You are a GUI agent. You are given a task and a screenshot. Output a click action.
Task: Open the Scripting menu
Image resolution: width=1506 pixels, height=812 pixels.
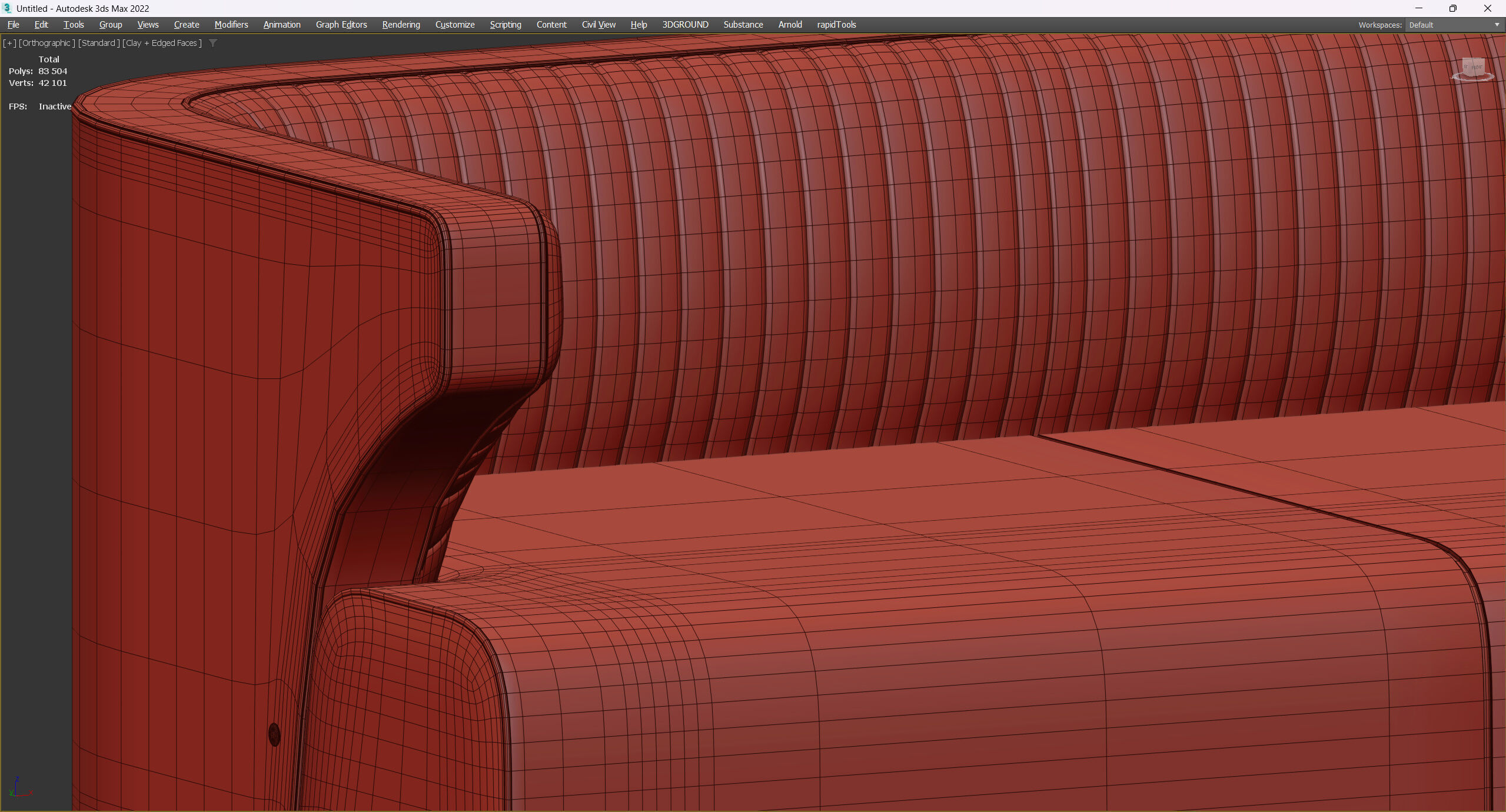point(506,25)
